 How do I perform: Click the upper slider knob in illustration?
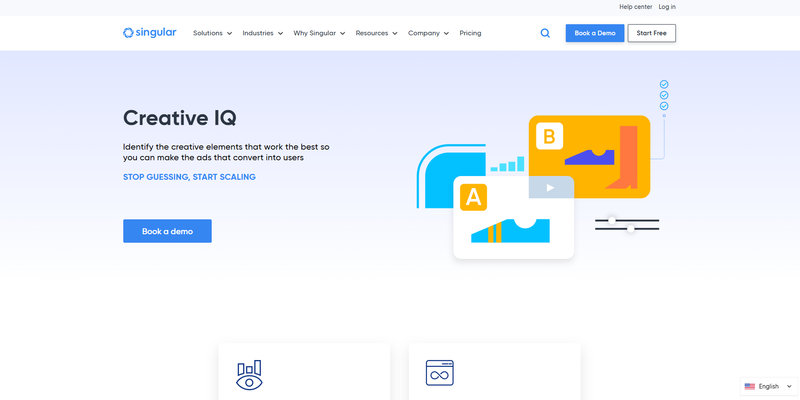coord(611,219)
